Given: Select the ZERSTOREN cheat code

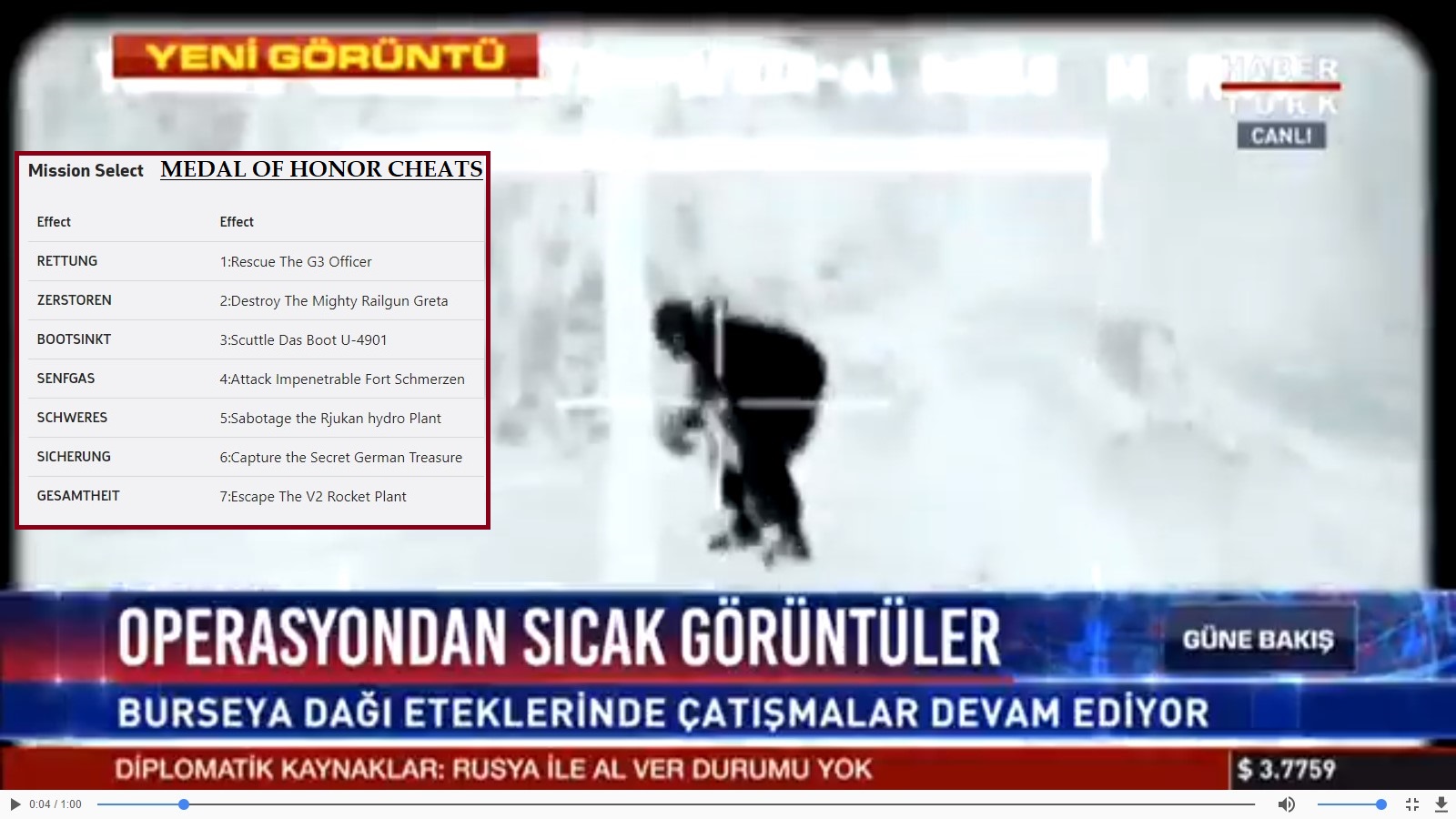Looking at the screenshot, I should coord(74,300).
